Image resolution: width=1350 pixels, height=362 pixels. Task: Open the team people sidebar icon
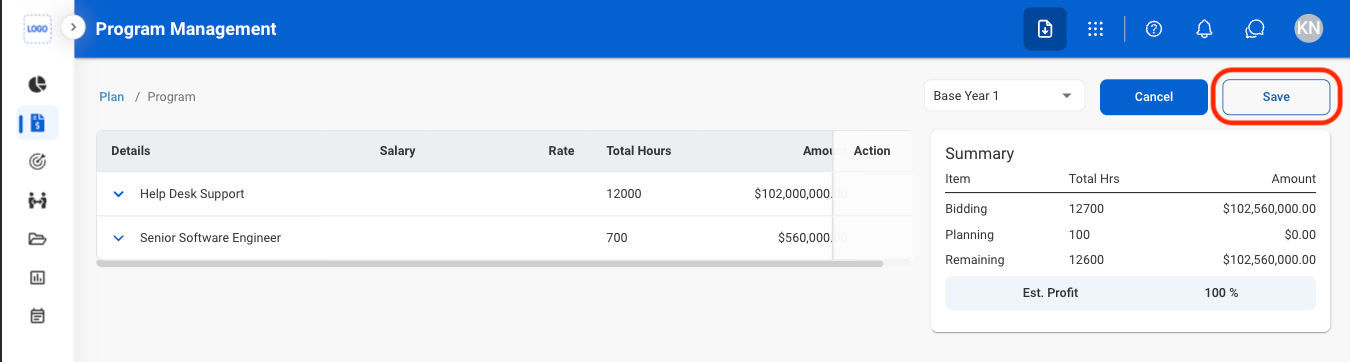(x=38, y=200)
